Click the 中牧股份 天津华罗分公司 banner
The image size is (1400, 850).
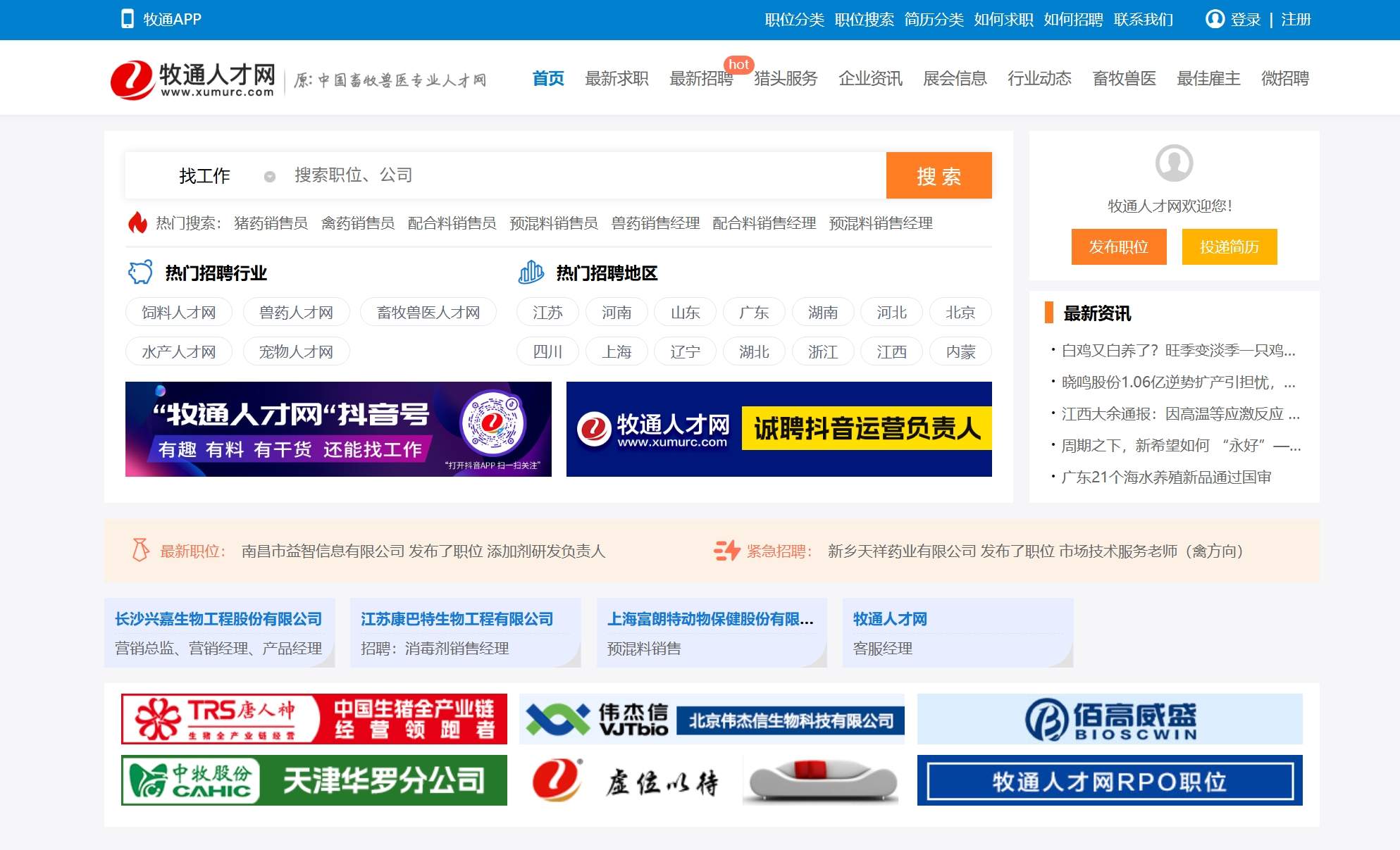tap(314, 780)
